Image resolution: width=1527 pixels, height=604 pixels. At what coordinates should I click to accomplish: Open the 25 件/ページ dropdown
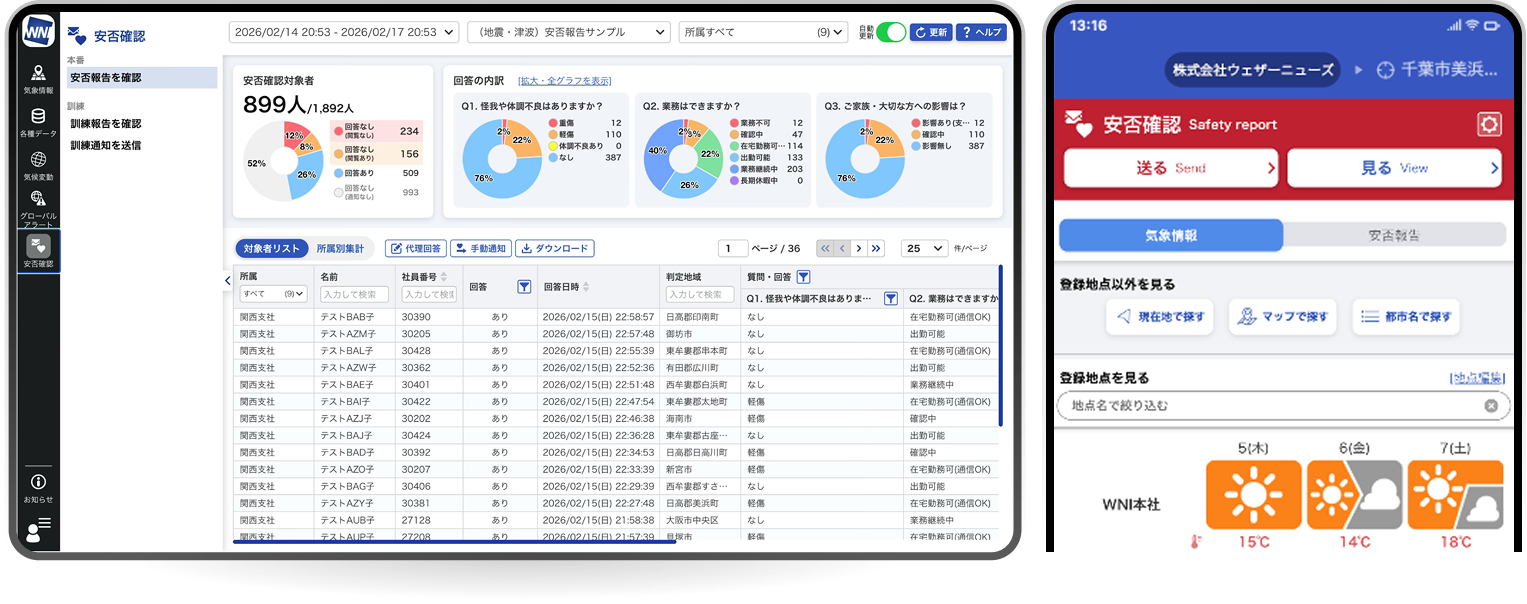924,248
